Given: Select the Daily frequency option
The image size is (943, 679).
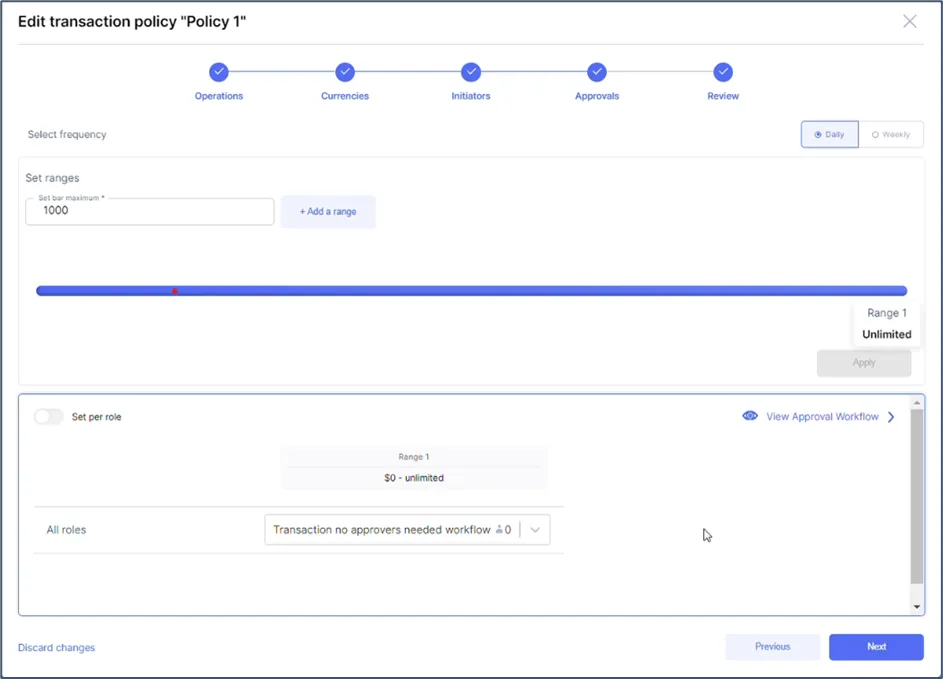Looking at the screenshot, I should (x=829, y=134).
